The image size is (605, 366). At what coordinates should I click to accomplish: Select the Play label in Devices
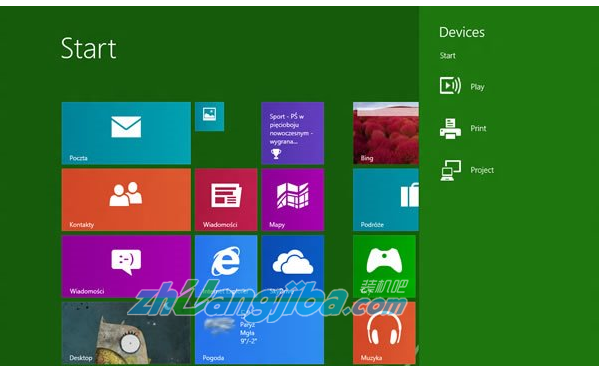tap(477, 87)
